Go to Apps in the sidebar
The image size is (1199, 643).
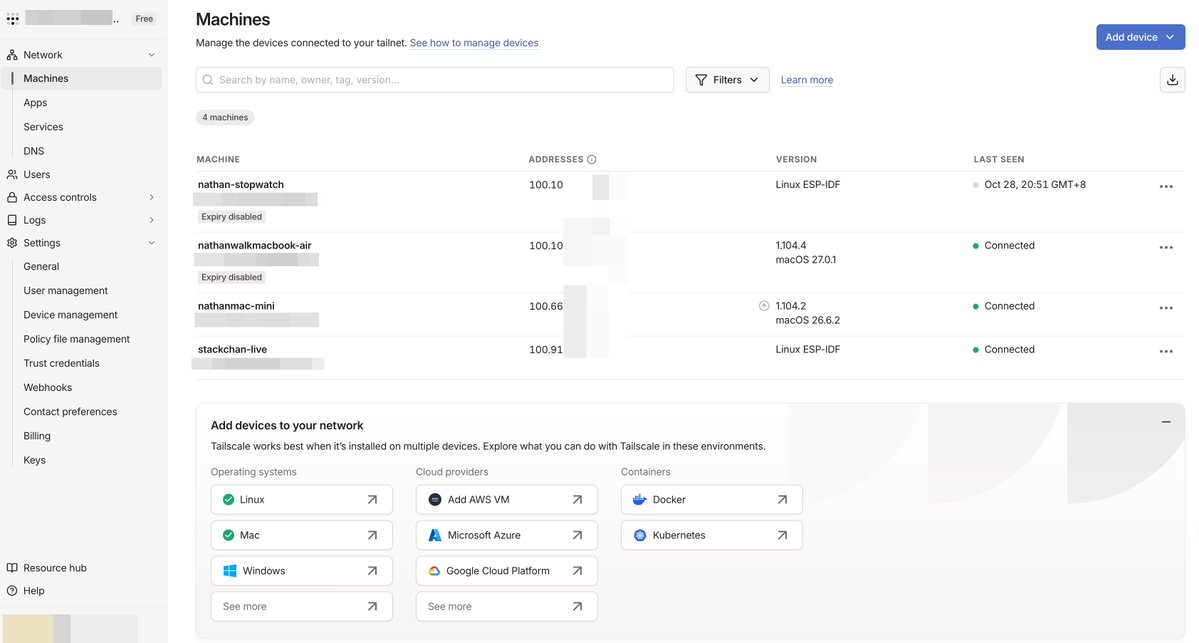35,102
